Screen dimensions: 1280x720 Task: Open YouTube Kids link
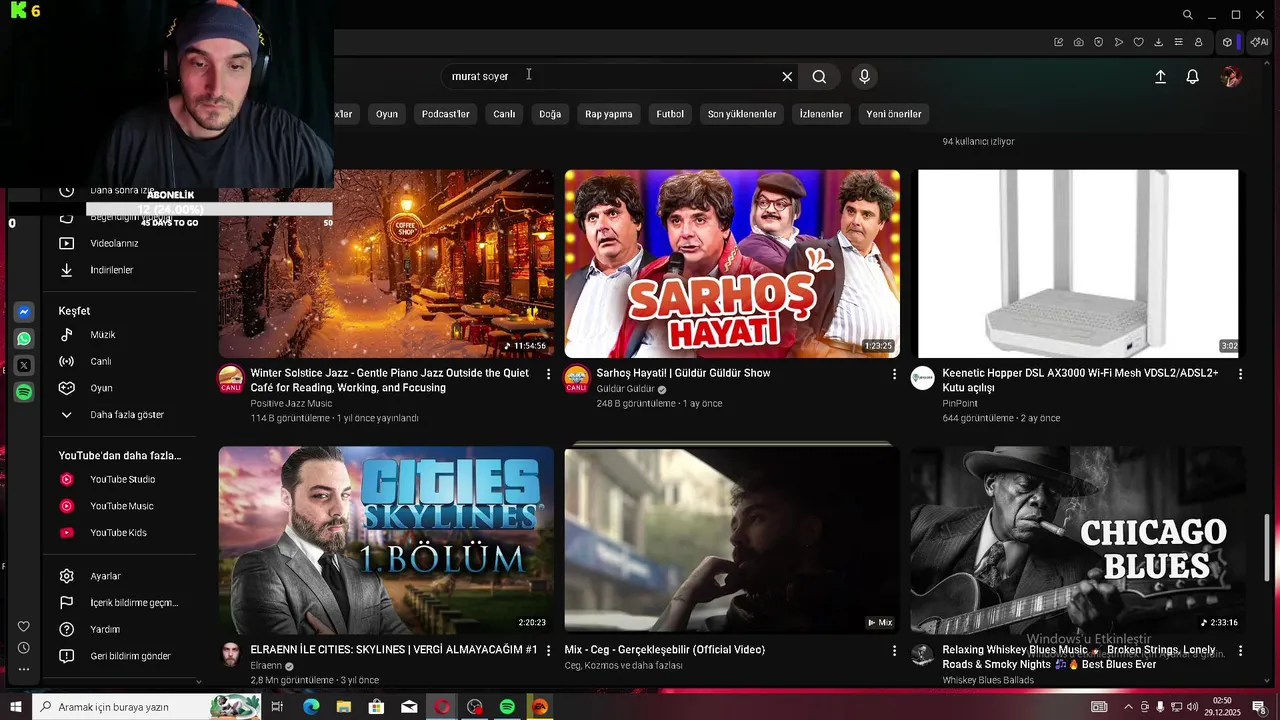tap(120, 533)
